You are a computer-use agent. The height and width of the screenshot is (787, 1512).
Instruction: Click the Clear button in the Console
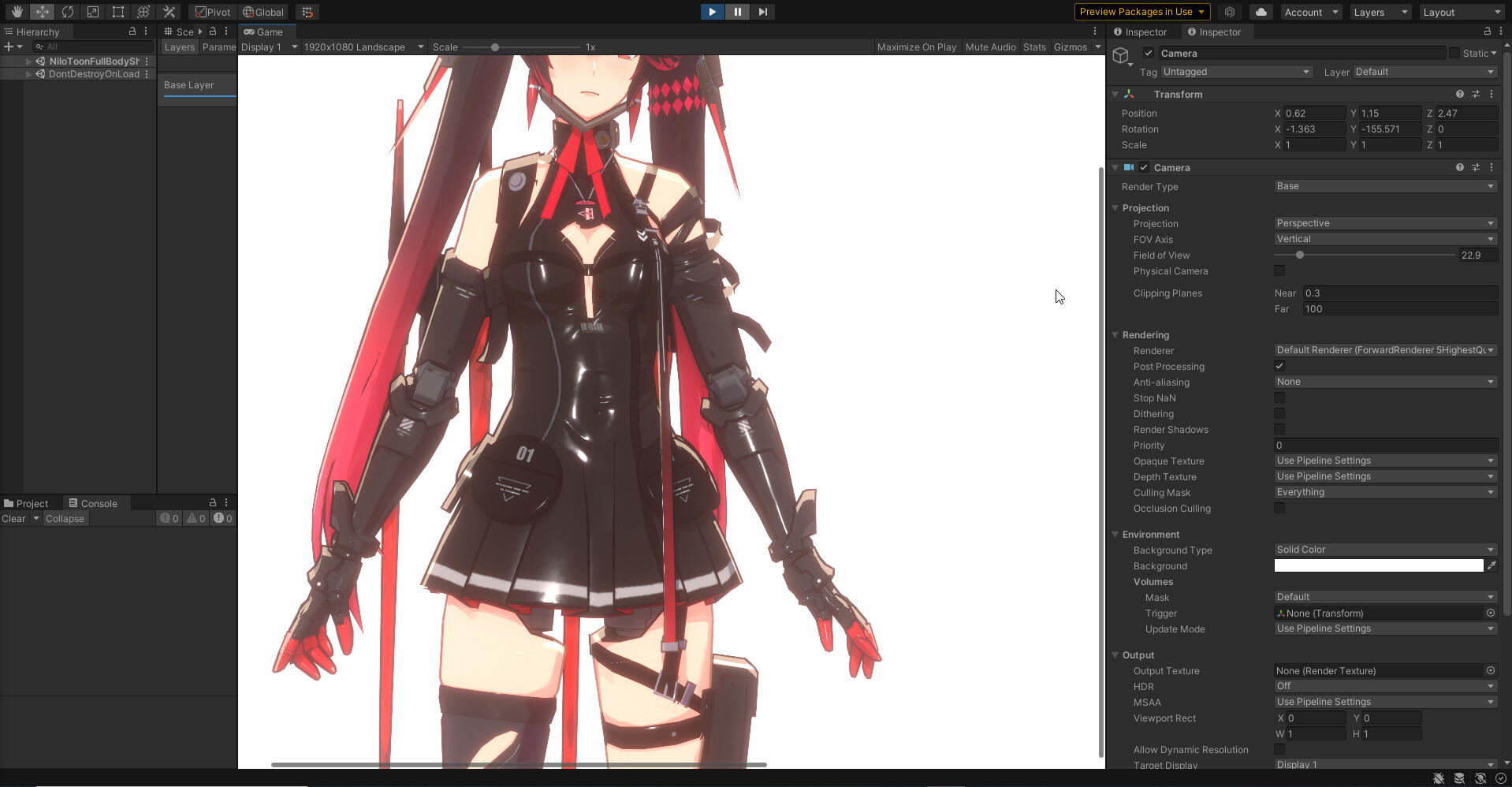click(x=13, y=518)
